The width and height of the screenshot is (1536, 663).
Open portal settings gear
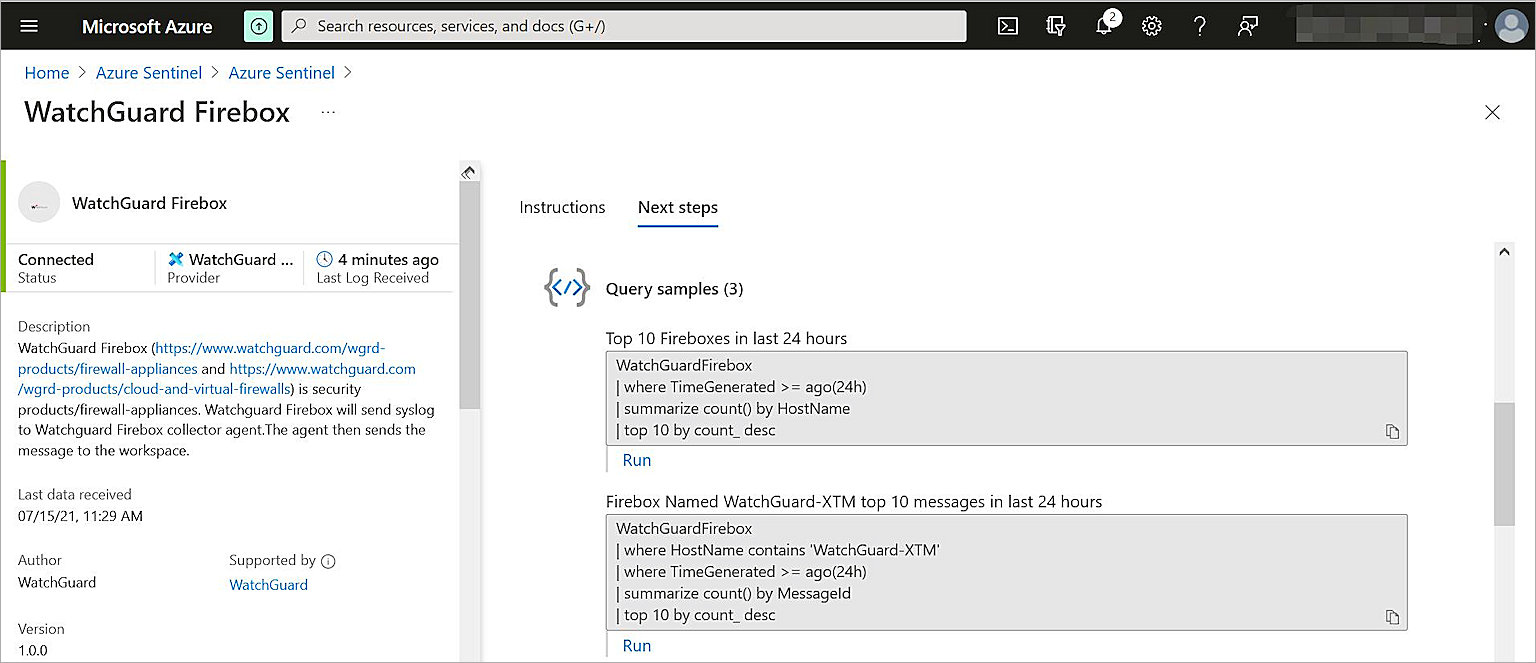1152,26
